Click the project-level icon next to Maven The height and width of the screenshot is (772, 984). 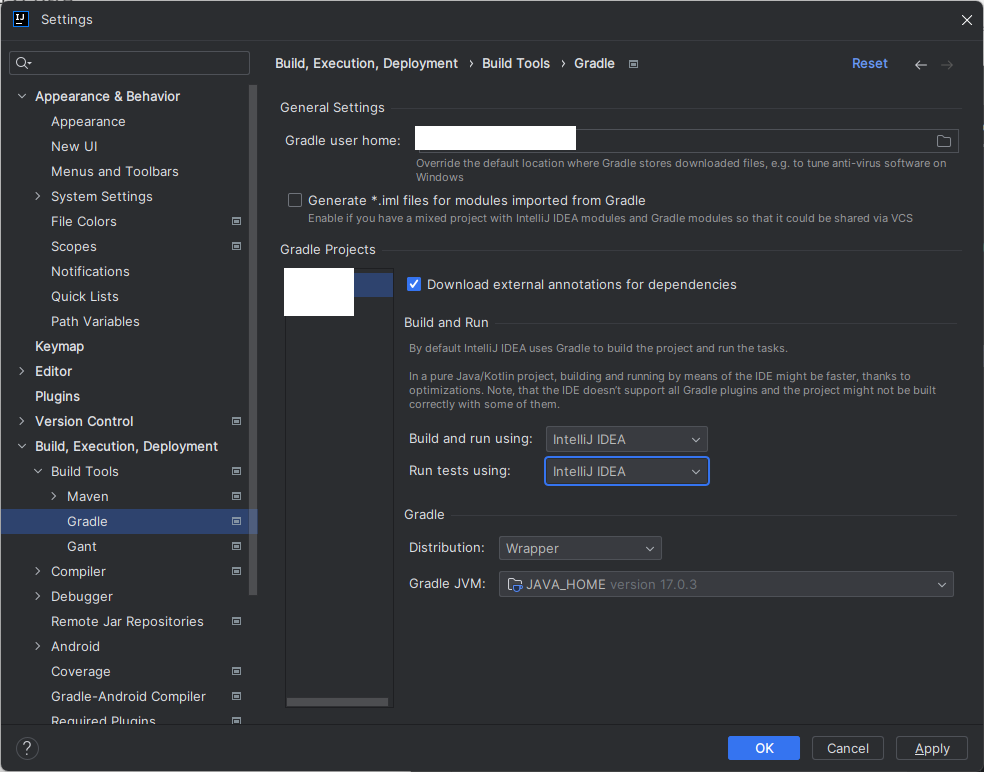pyautogui.click(x=237, y=496)
